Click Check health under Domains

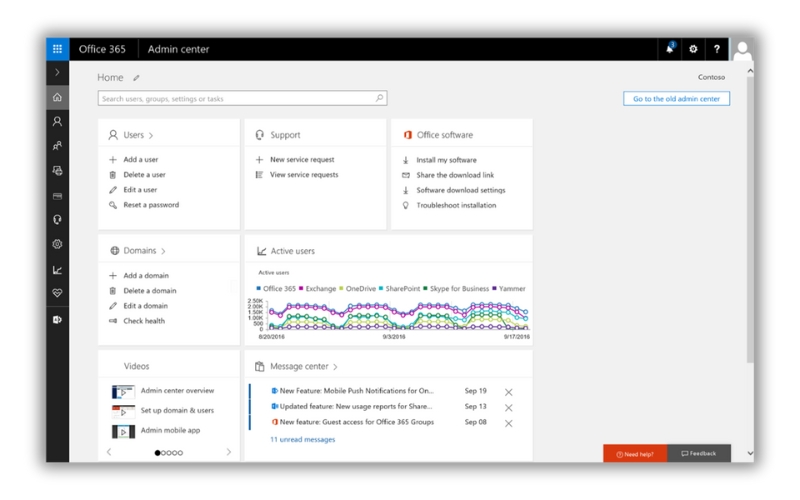click(x=144, y=321)
